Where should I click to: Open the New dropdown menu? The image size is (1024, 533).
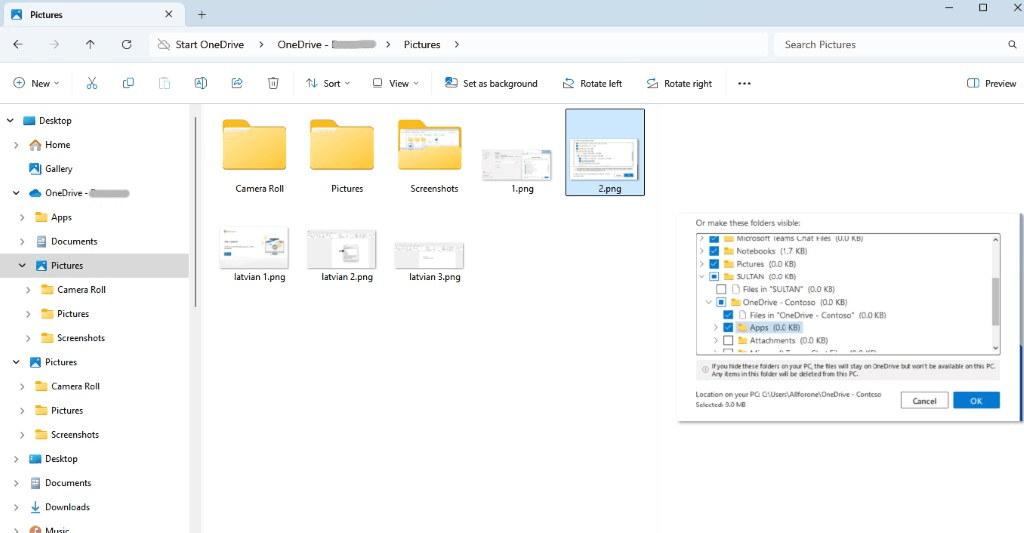[37, 84]
